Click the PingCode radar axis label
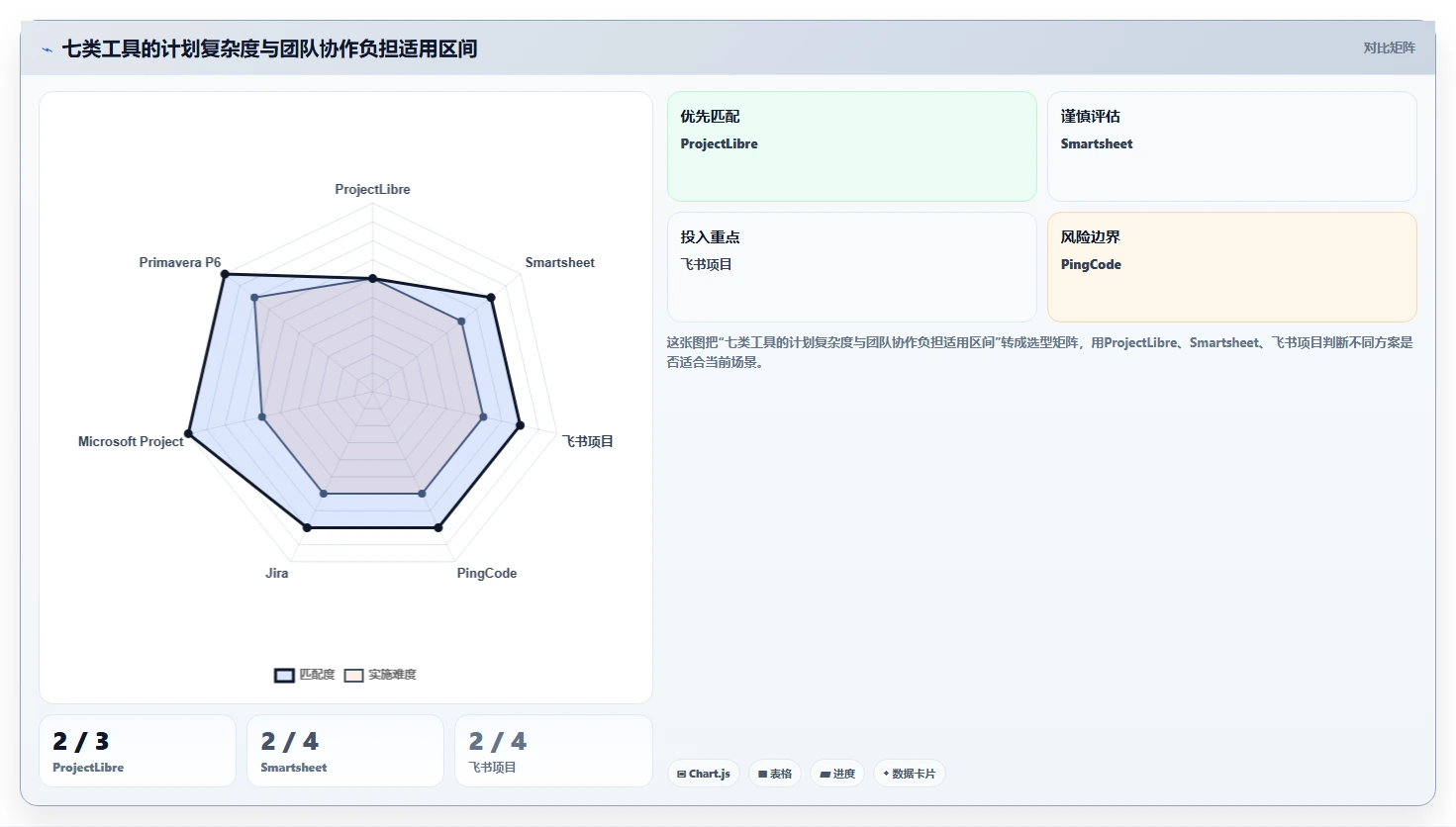This screenshot has width=1456, height=827. tap(487, 573)
